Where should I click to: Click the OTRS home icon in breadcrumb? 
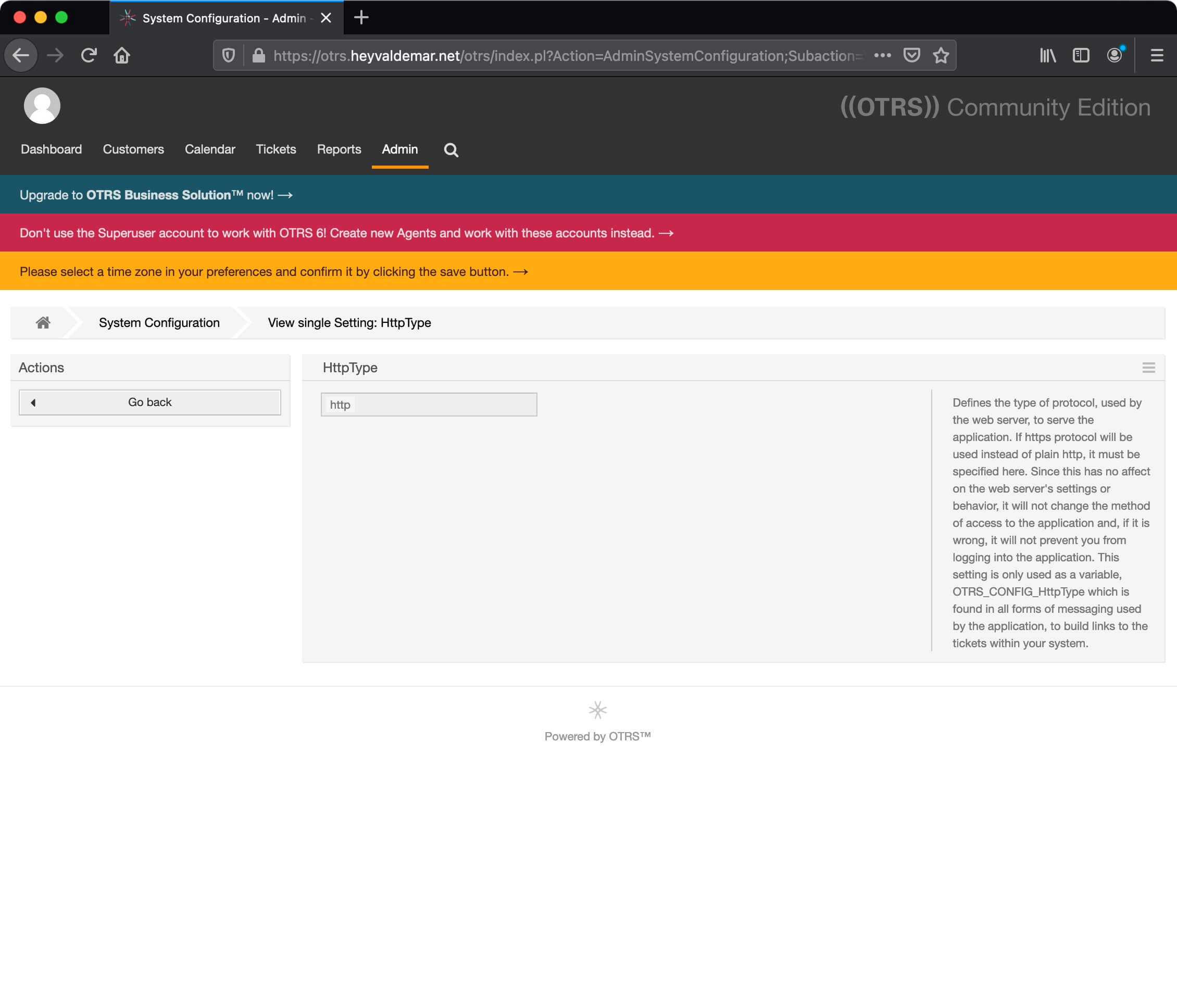click(x=43, y=322)
